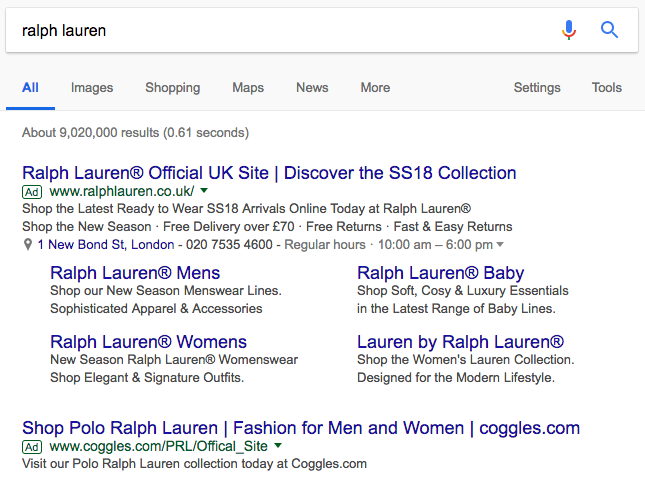Open Ralph Lauren Official UK Site link
Image resolution: width=645 pixels, height=492 pixels.
pyautogui.click(x=269, y=173)
